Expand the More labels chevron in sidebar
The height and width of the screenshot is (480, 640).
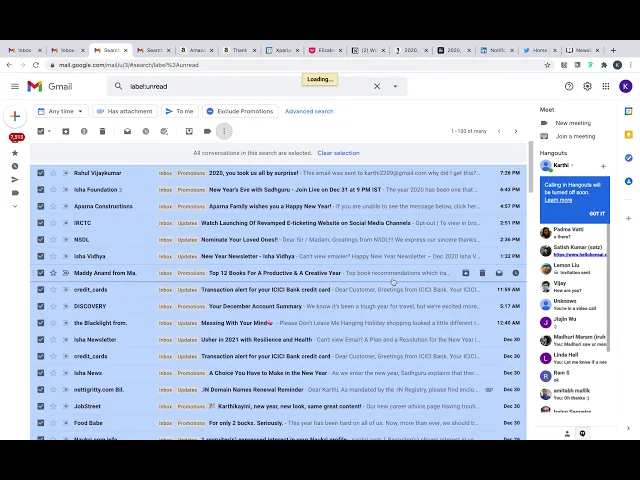pos(15,206)
